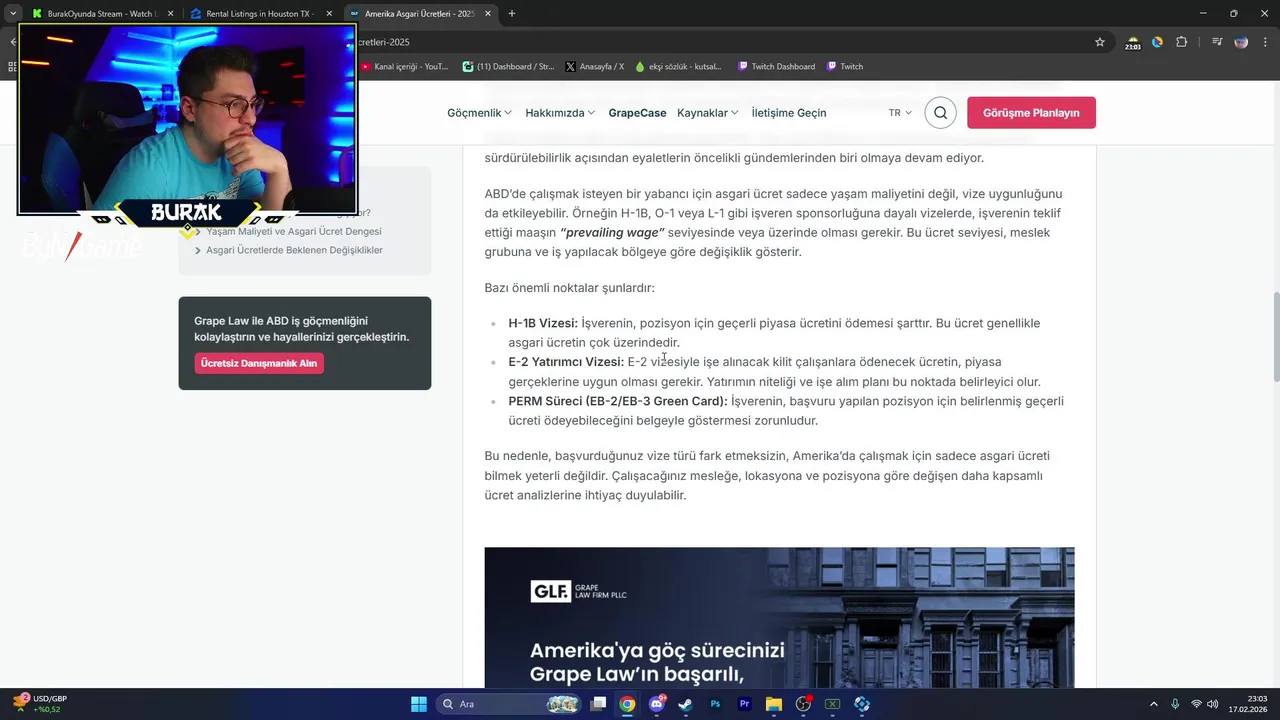This screenshot has height=720, width=1280.
Task: Open the USD/GBP taskbar widget
Action: (40, 704)
